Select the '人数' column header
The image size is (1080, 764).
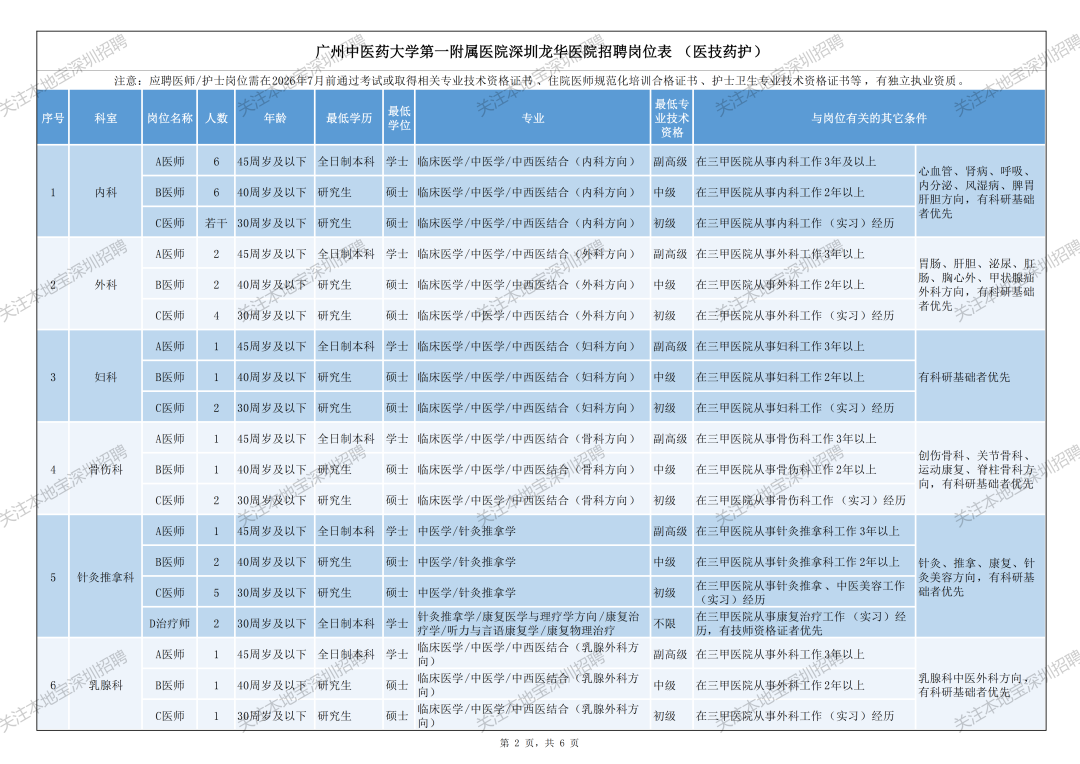216,118
